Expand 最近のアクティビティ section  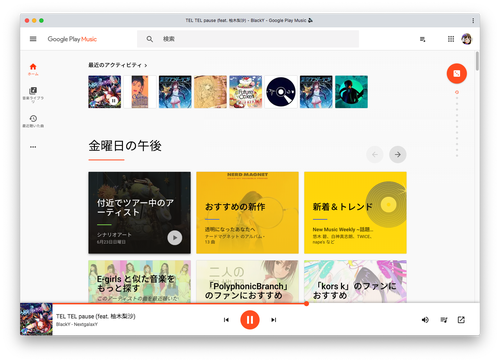coord(118,65)
